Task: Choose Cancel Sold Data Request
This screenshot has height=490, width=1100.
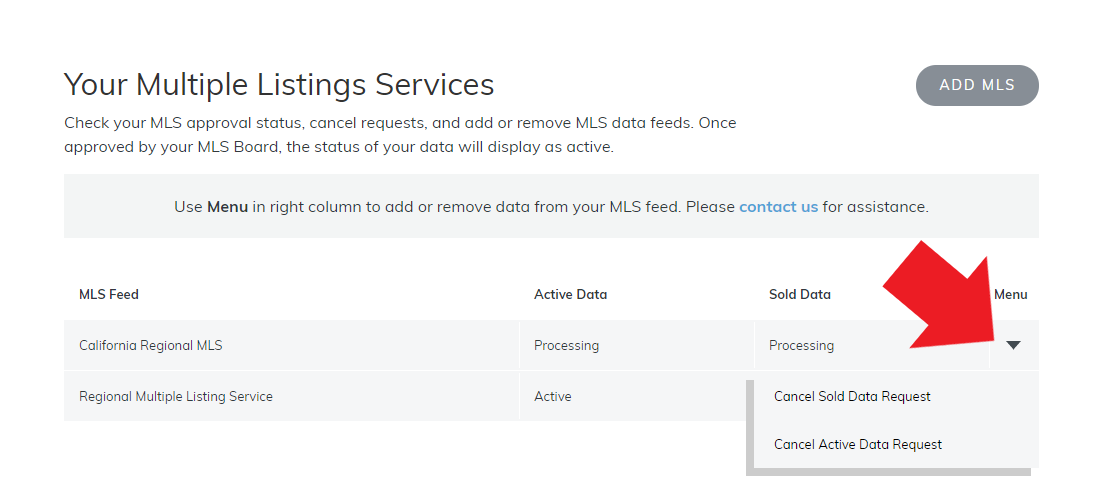Action: pyautogui.click(x=852, y=397)
